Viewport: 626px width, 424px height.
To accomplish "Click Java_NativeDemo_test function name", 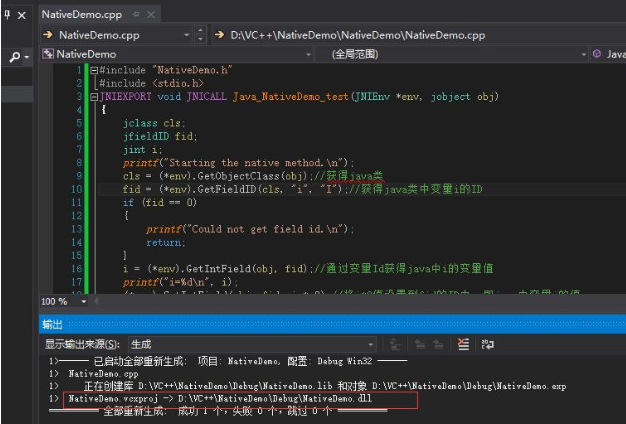I will (291, 97).
